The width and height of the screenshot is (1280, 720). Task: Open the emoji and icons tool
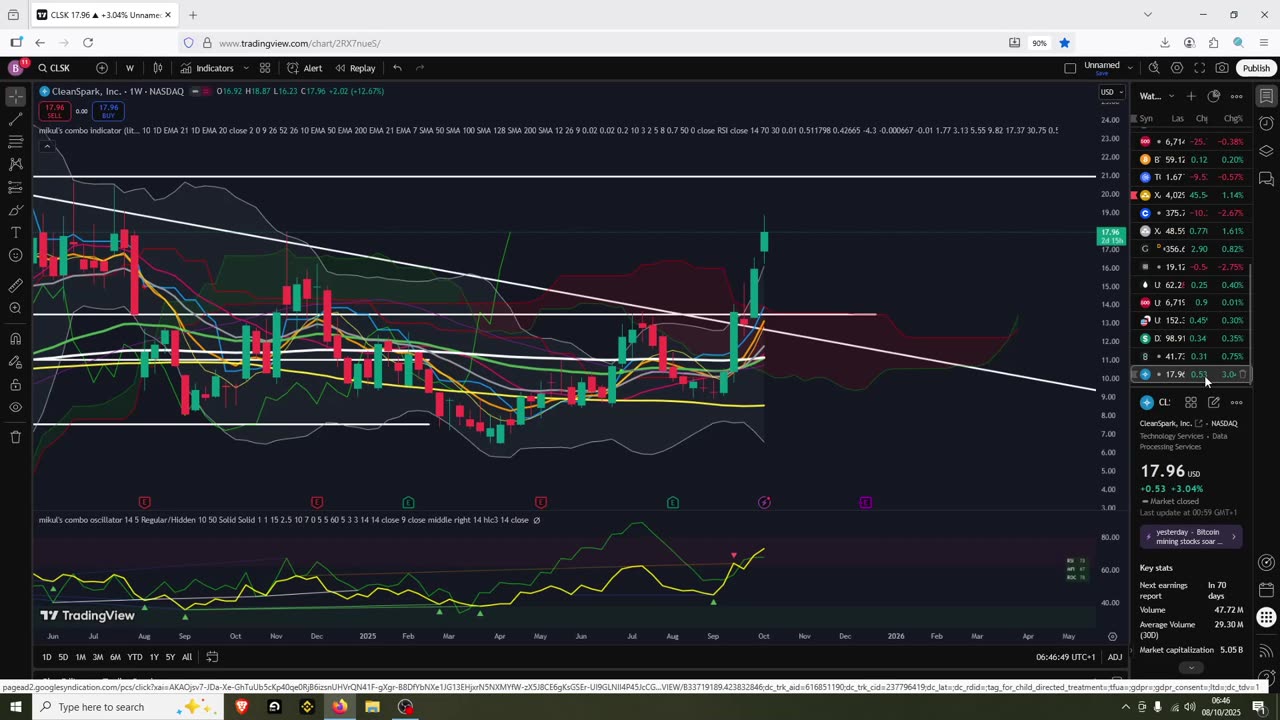15,255
